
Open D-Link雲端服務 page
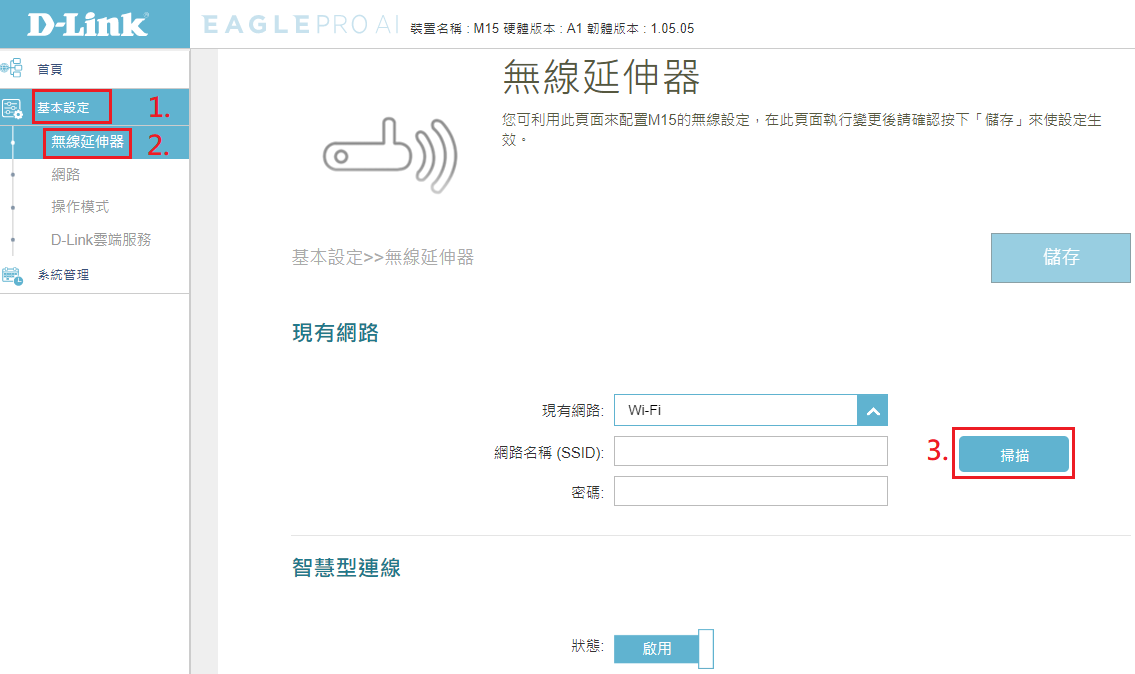point(101,240)
